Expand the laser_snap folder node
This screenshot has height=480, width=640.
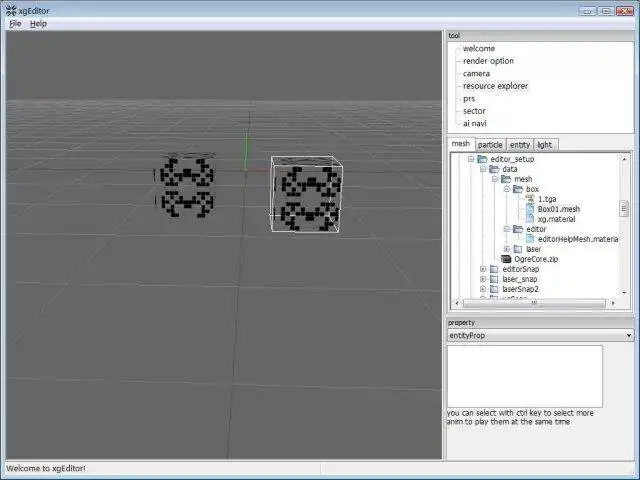483,279
